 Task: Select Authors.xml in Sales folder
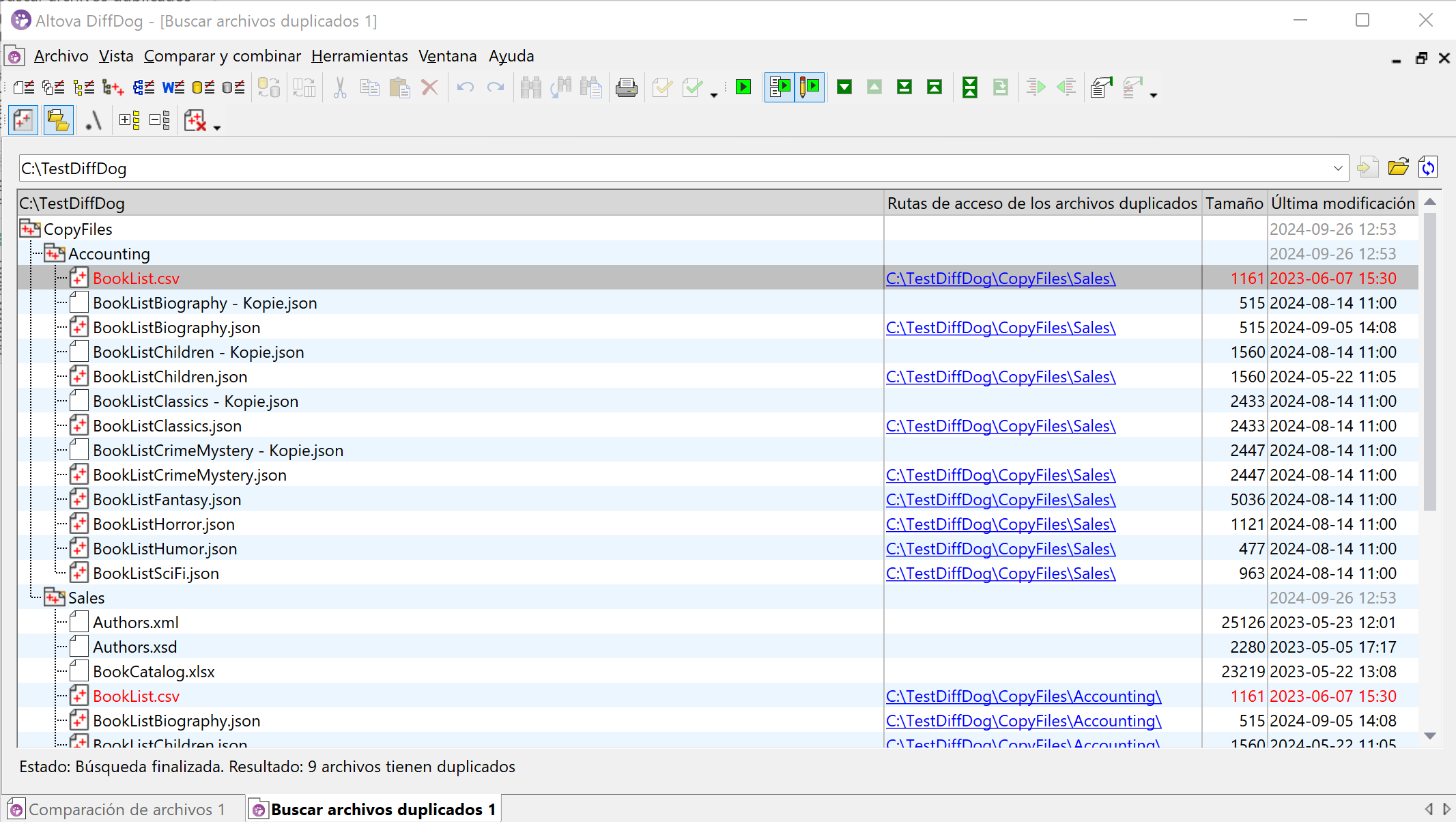718,622
